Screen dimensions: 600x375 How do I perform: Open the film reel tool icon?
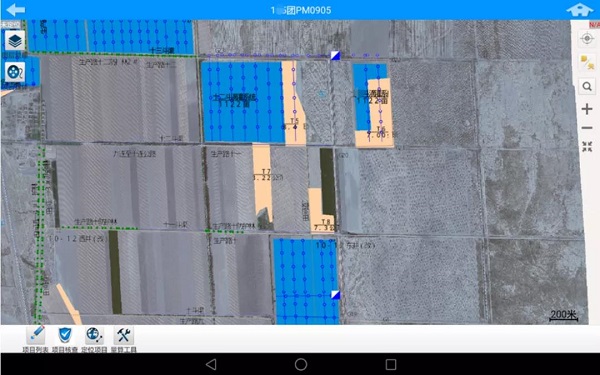pyautogui.click(x=15, y=72)
